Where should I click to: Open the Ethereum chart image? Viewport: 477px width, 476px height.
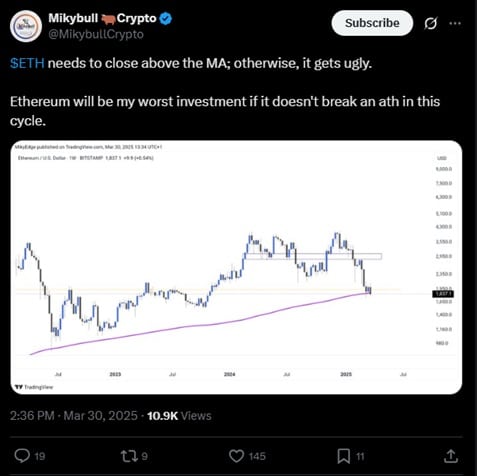tap(236, 267)
